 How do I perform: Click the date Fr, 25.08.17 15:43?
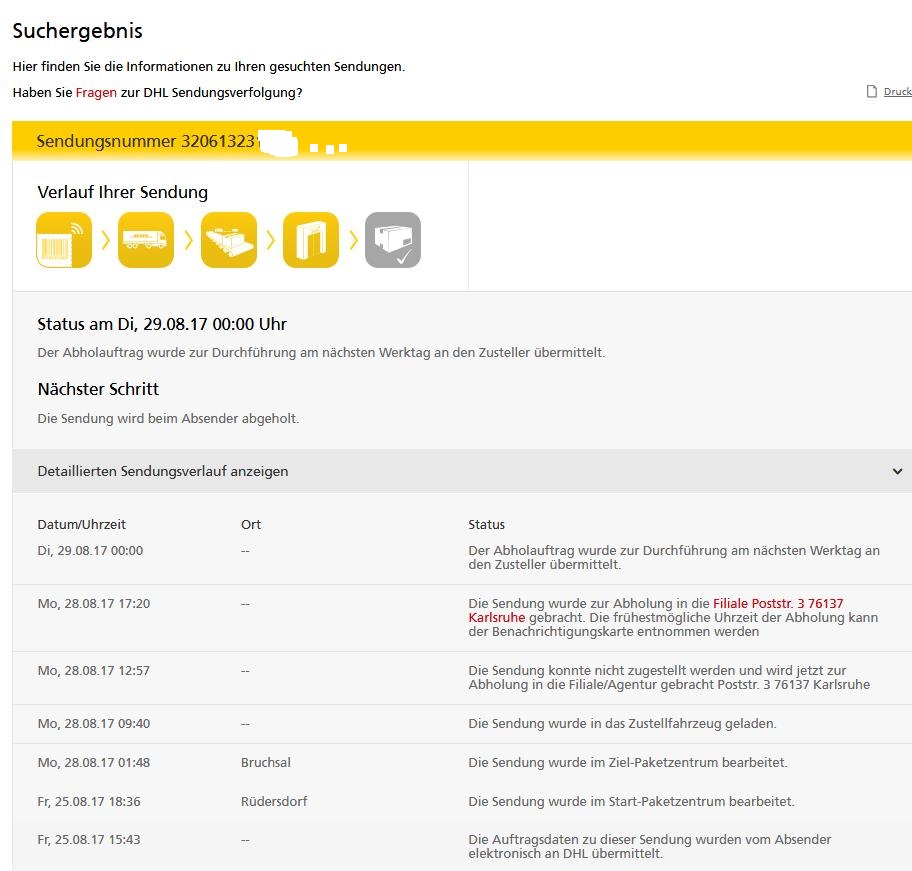coord(89,840)
